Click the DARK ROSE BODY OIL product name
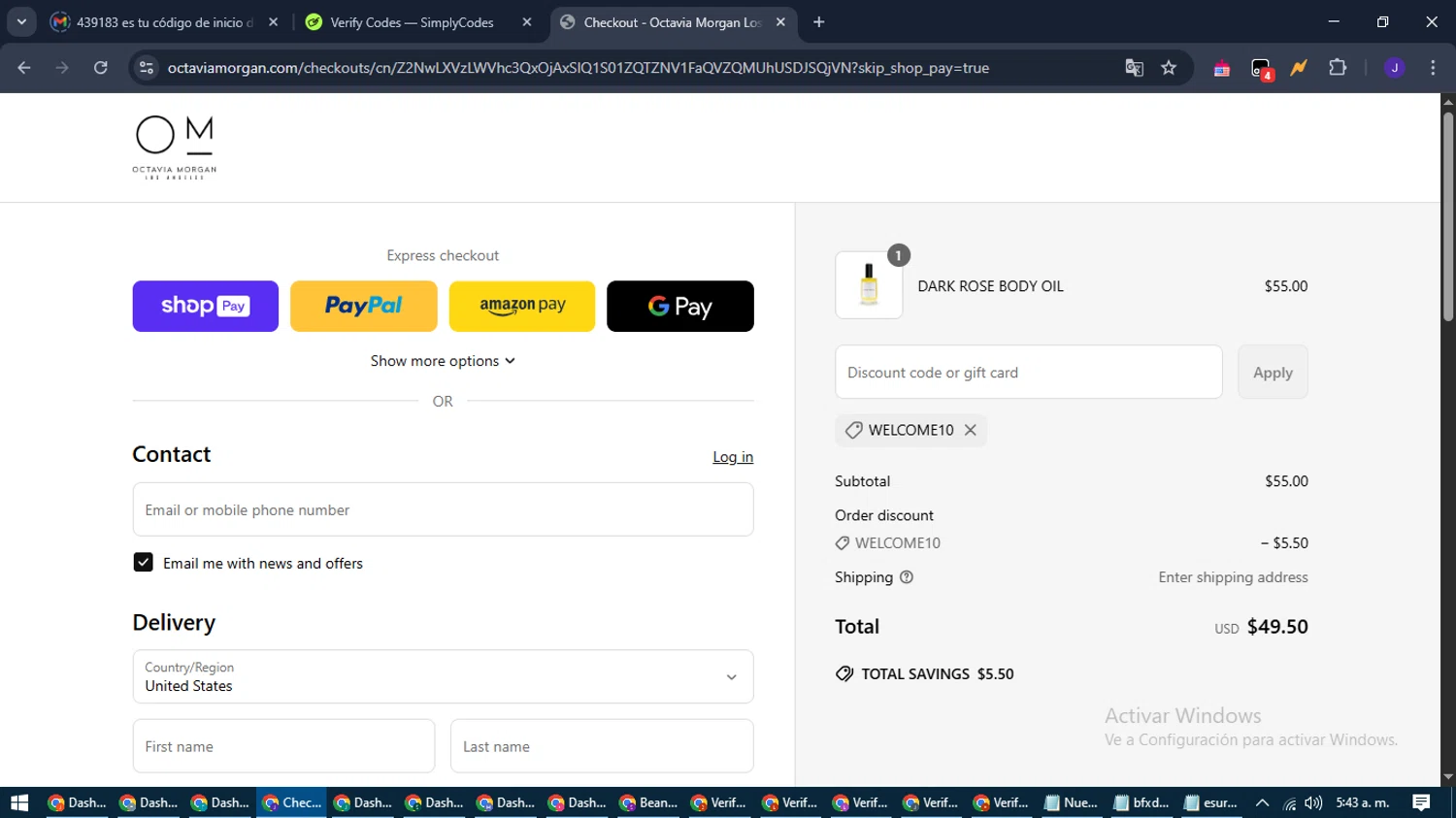1456x818 pixels. [x=990, y=286]
